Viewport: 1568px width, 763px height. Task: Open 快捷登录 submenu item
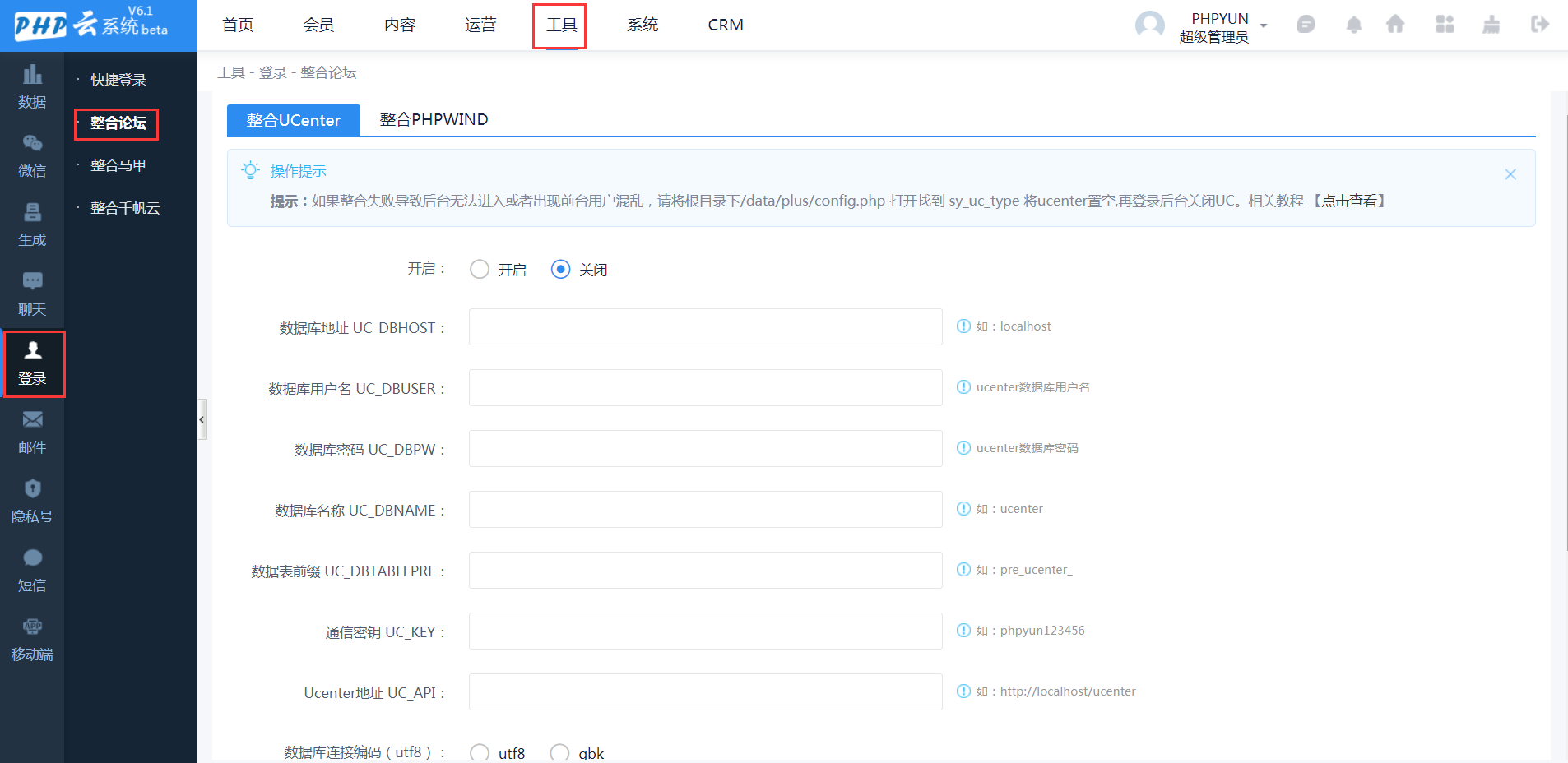[x=118, y=80]
